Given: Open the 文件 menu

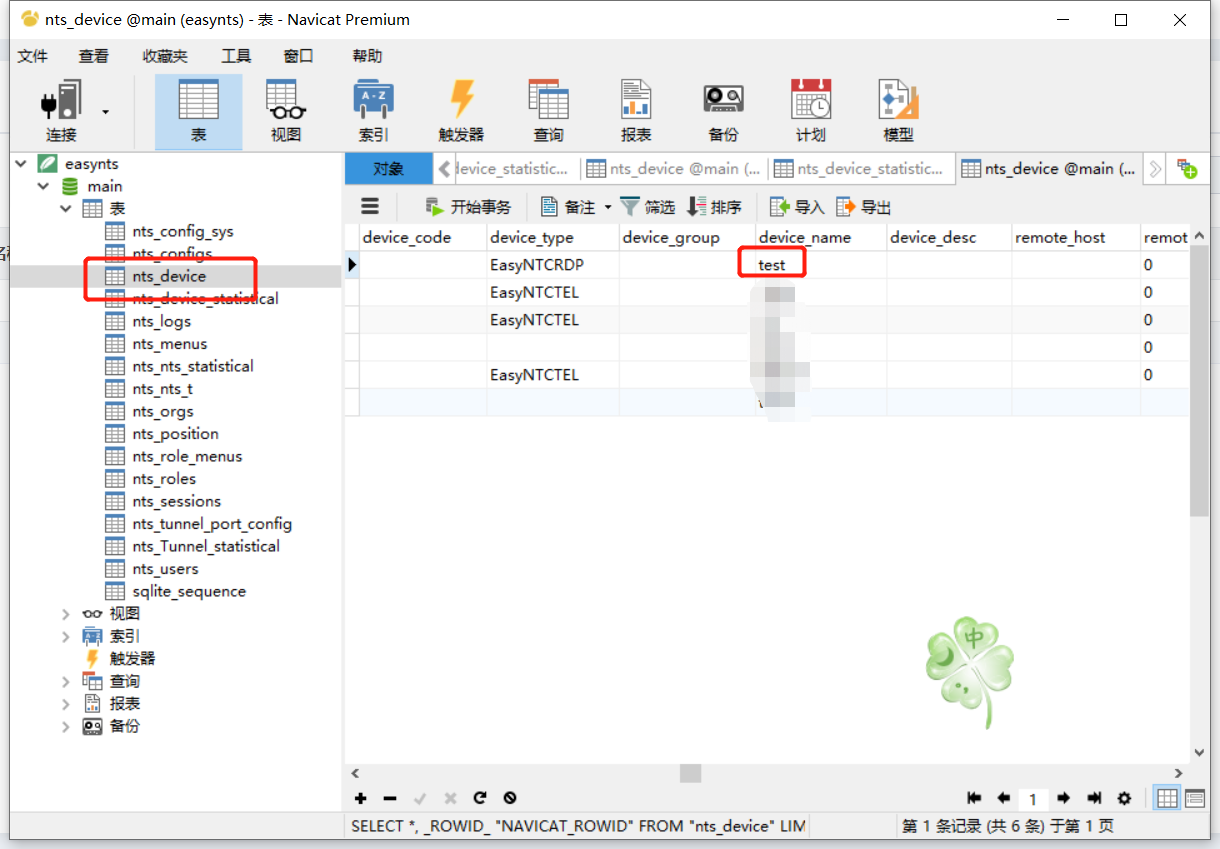Looking at the screenshot, I should (x=33, y=56).
